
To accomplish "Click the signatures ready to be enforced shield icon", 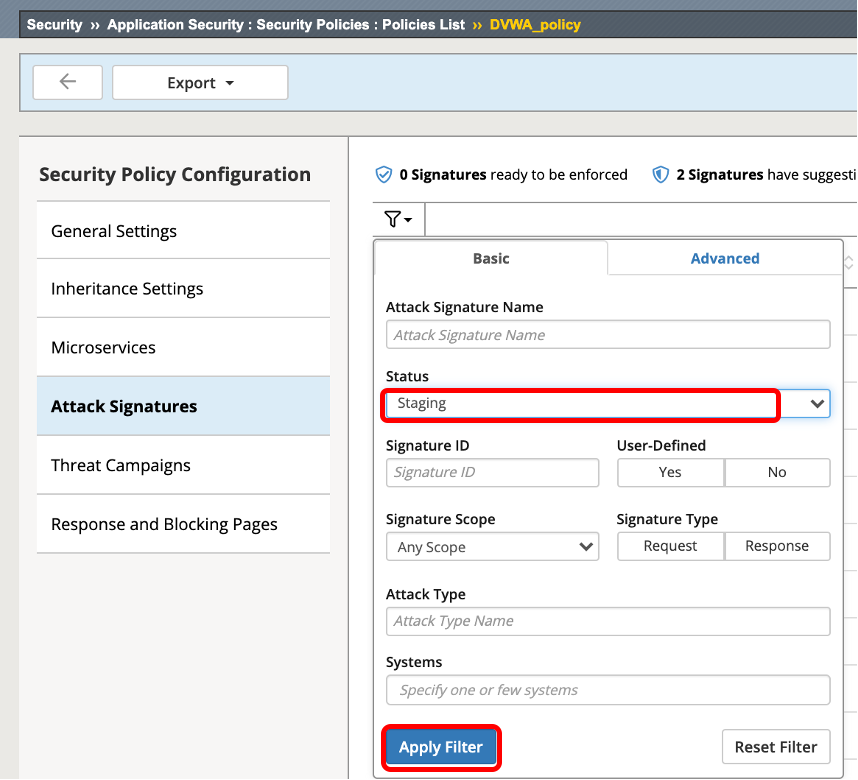I will (x=384, y=175).
